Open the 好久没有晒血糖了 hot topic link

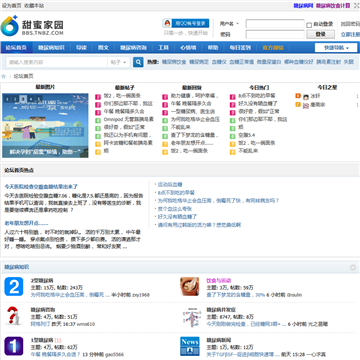tap(177, 217)
